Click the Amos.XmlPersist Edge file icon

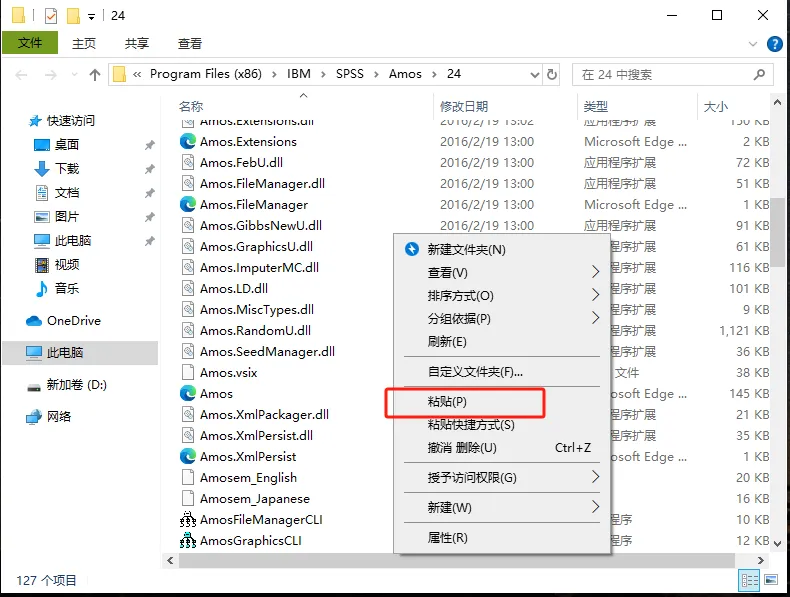pos(188,456)
